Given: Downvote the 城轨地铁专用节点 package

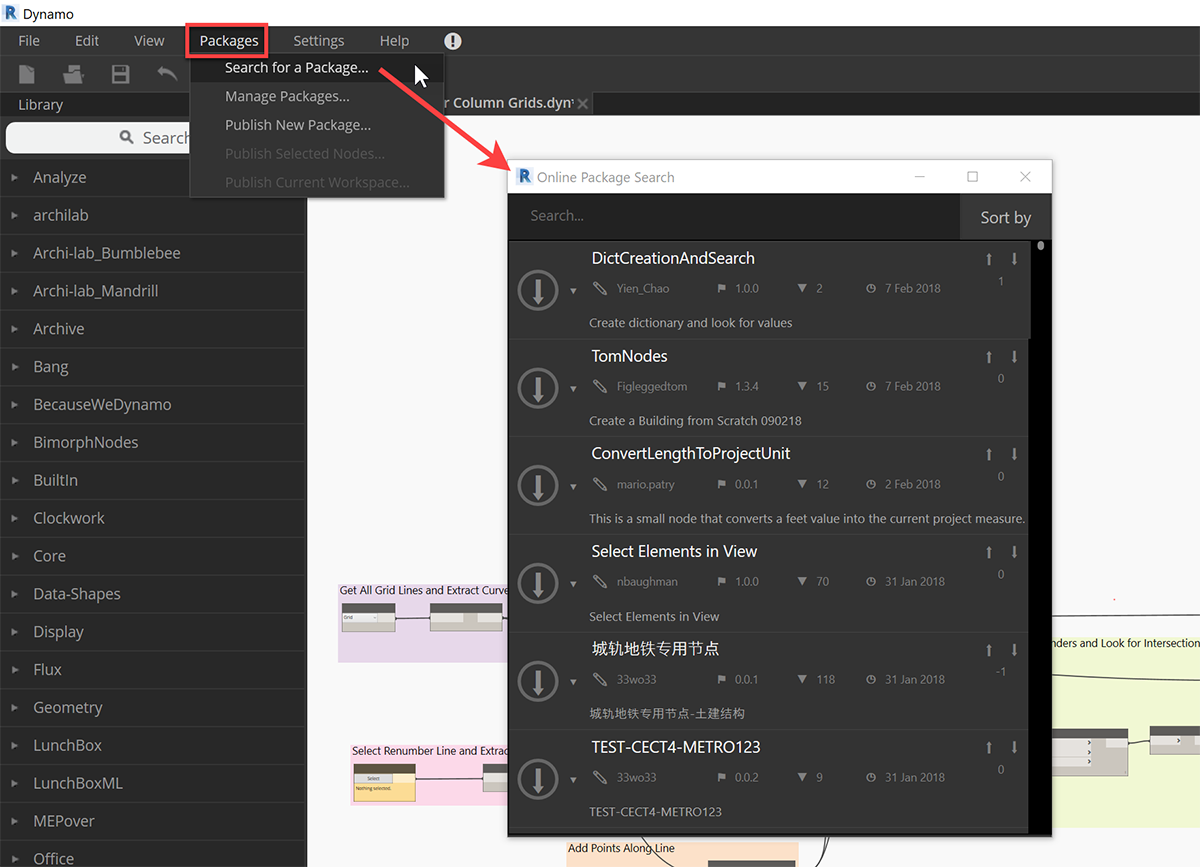Looking at the screenshot, I should tap(1014, 650).
